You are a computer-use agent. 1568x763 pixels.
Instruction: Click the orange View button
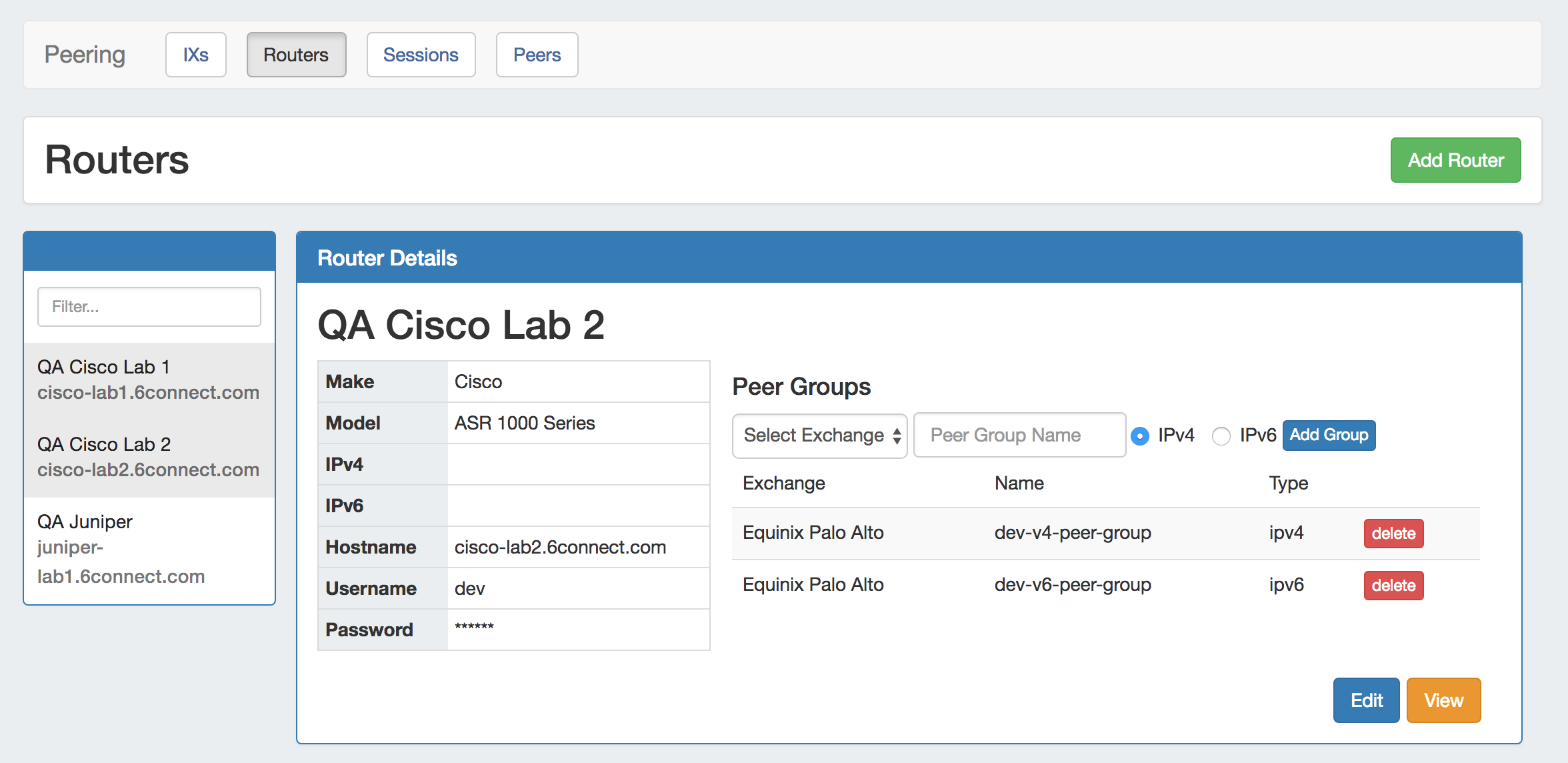click(1443, 700)
